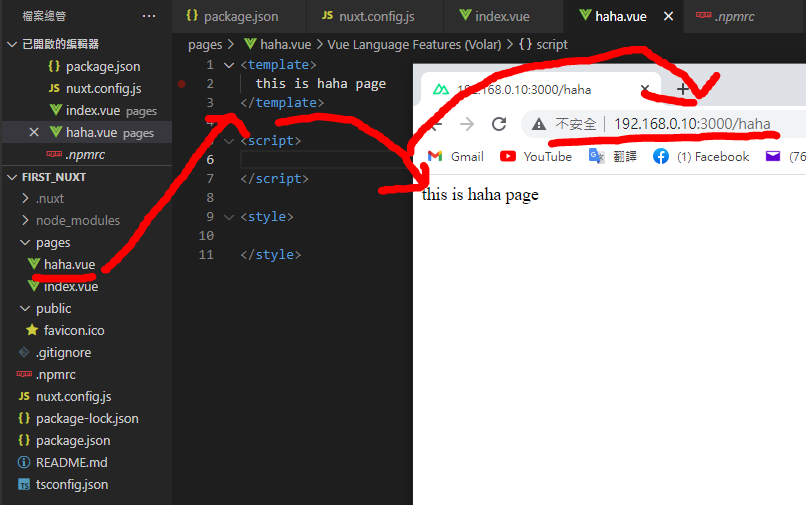This screenshot has width=806, height=505.
Task: Toggle breakpoint beside line 2
Action: point(181,84)
